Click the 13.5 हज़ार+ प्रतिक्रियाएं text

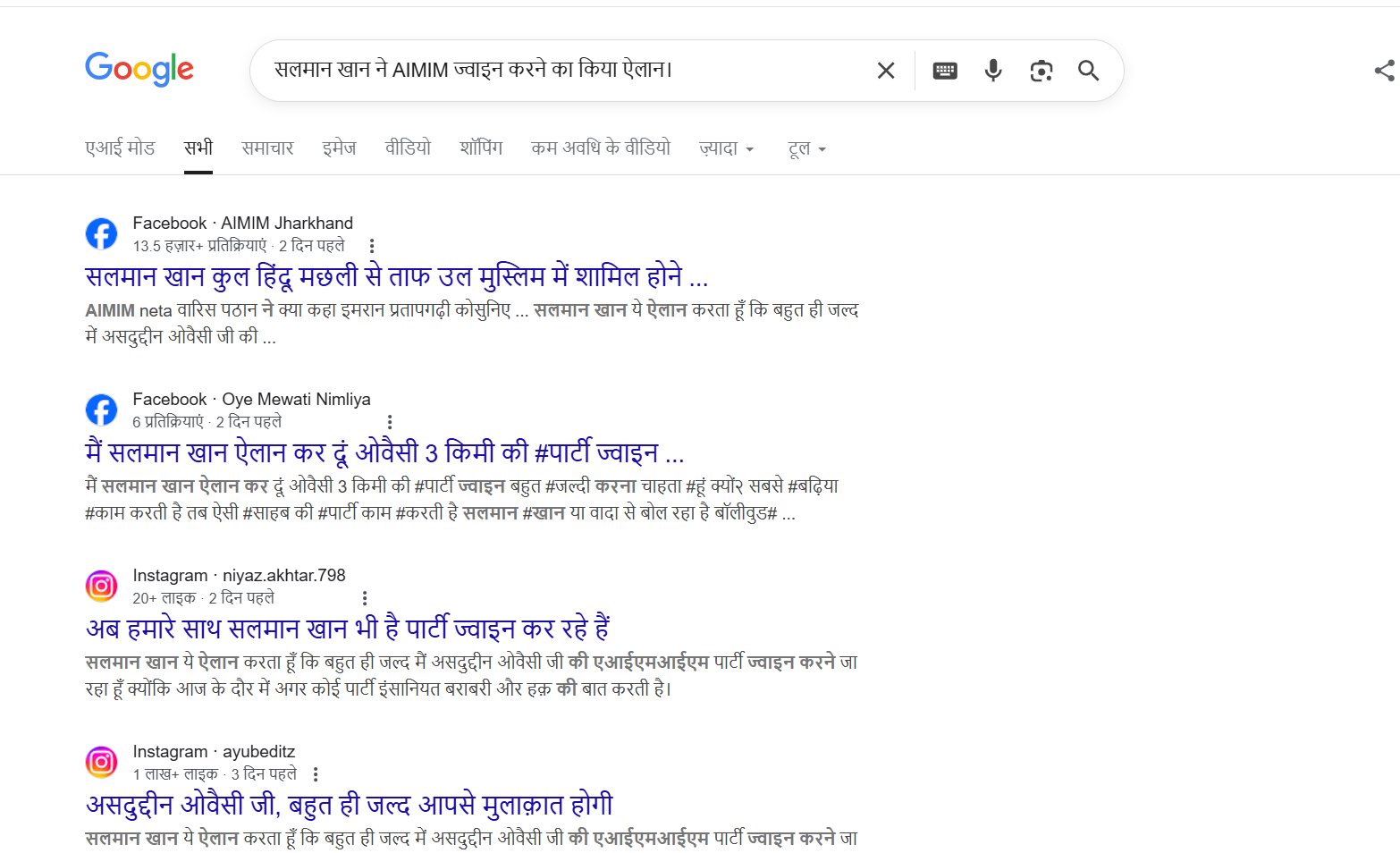(200, 246)
